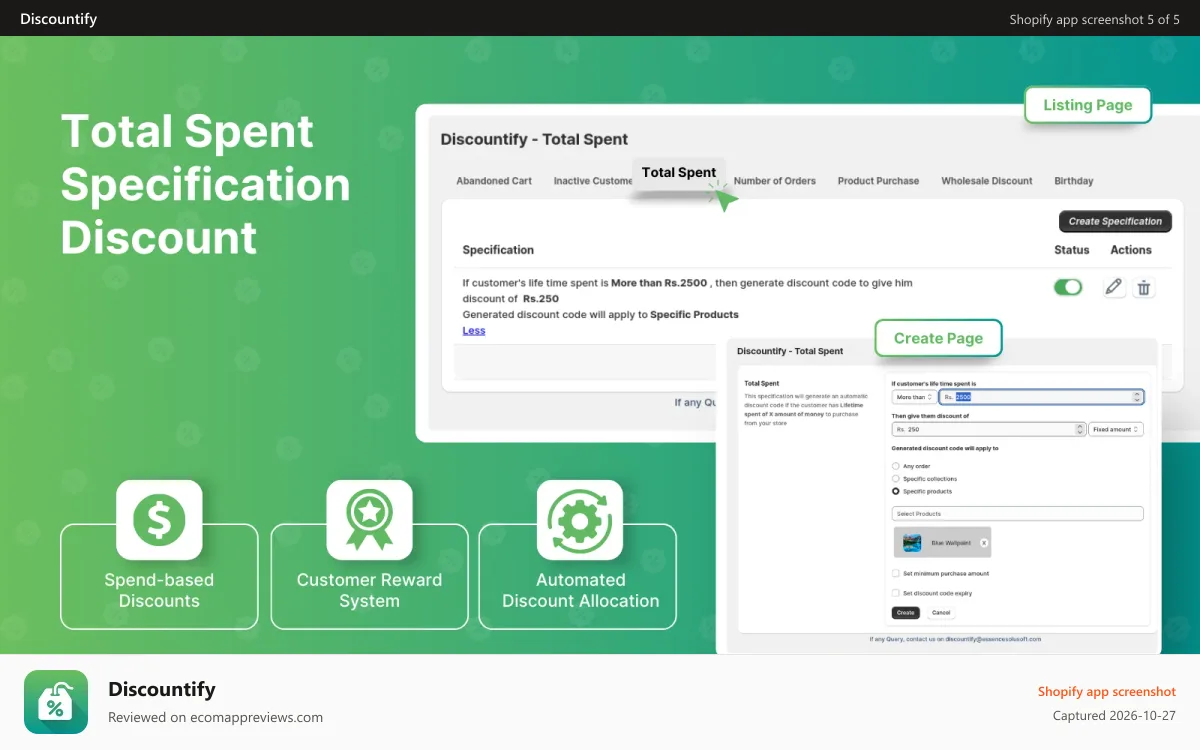Viewport: 1200px width, 750px height.
Task: Select the Total Spent tab
Action: (x=679, y=172)
